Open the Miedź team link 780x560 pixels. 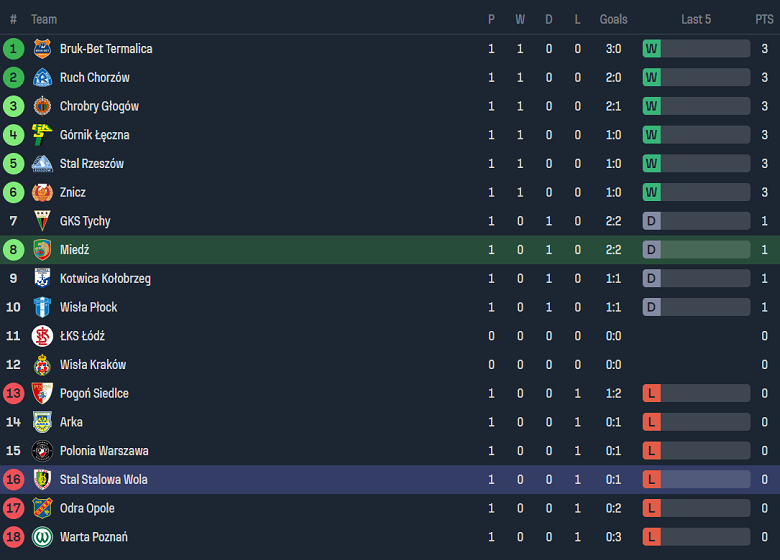74,250
